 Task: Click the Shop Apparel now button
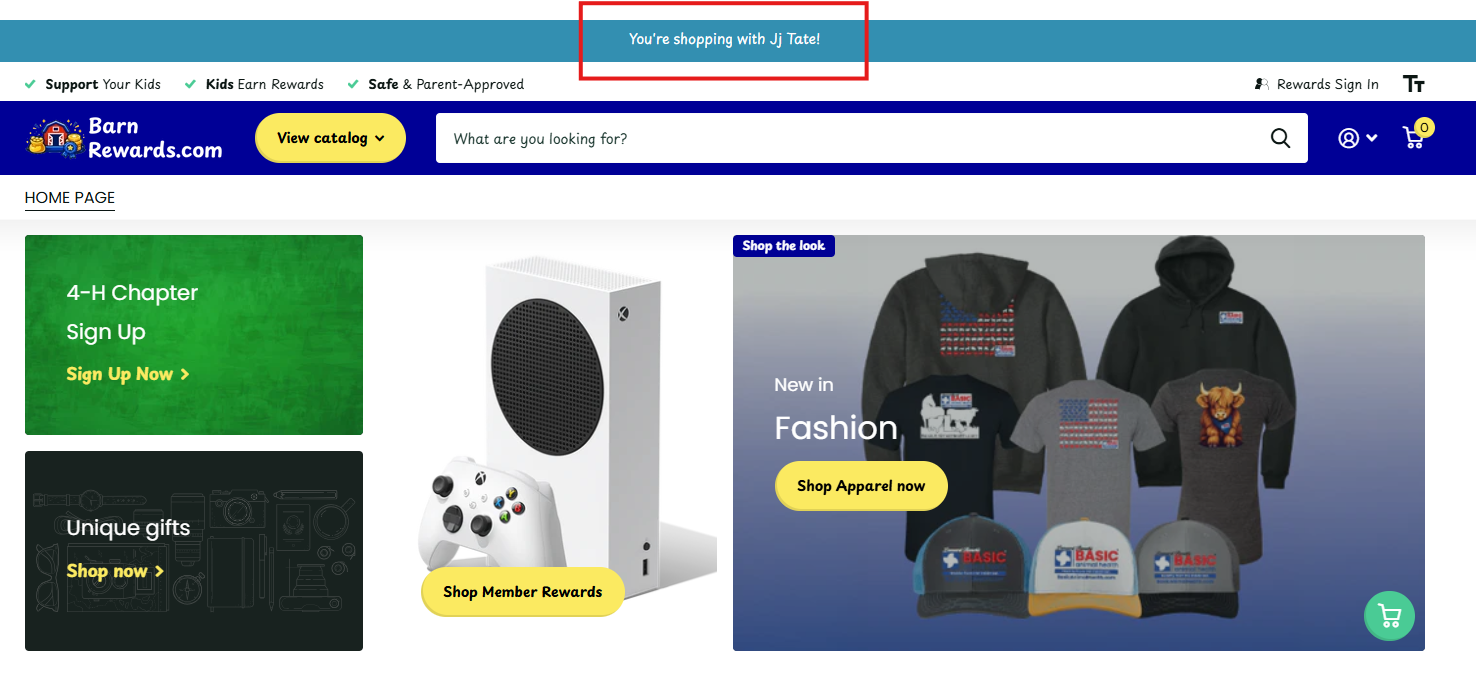[860, 486]
